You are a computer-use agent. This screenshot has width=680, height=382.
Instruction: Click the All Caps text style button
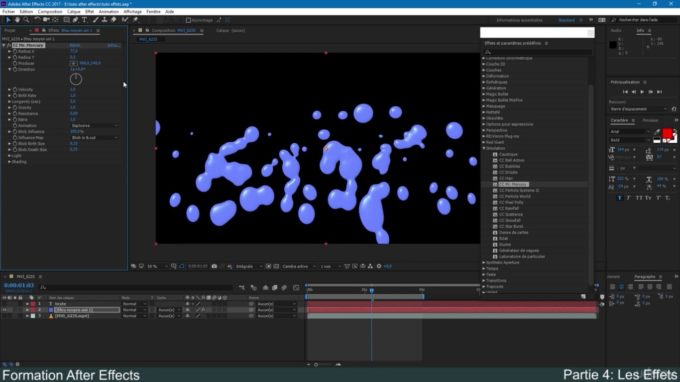(639, 198)
